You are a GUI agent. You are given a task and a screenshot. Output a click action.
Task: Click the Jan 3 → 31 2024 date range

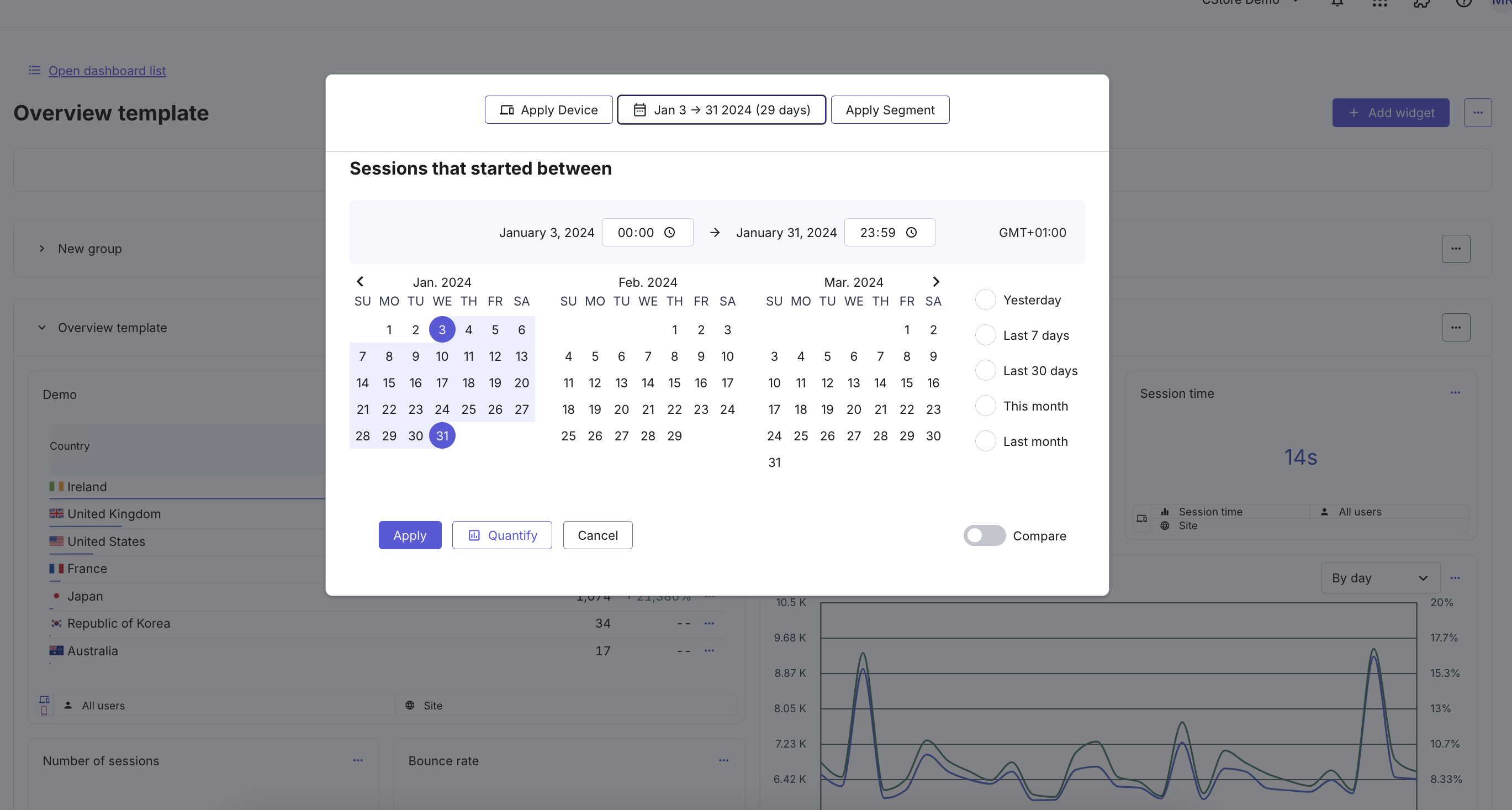tap(721, 110)
